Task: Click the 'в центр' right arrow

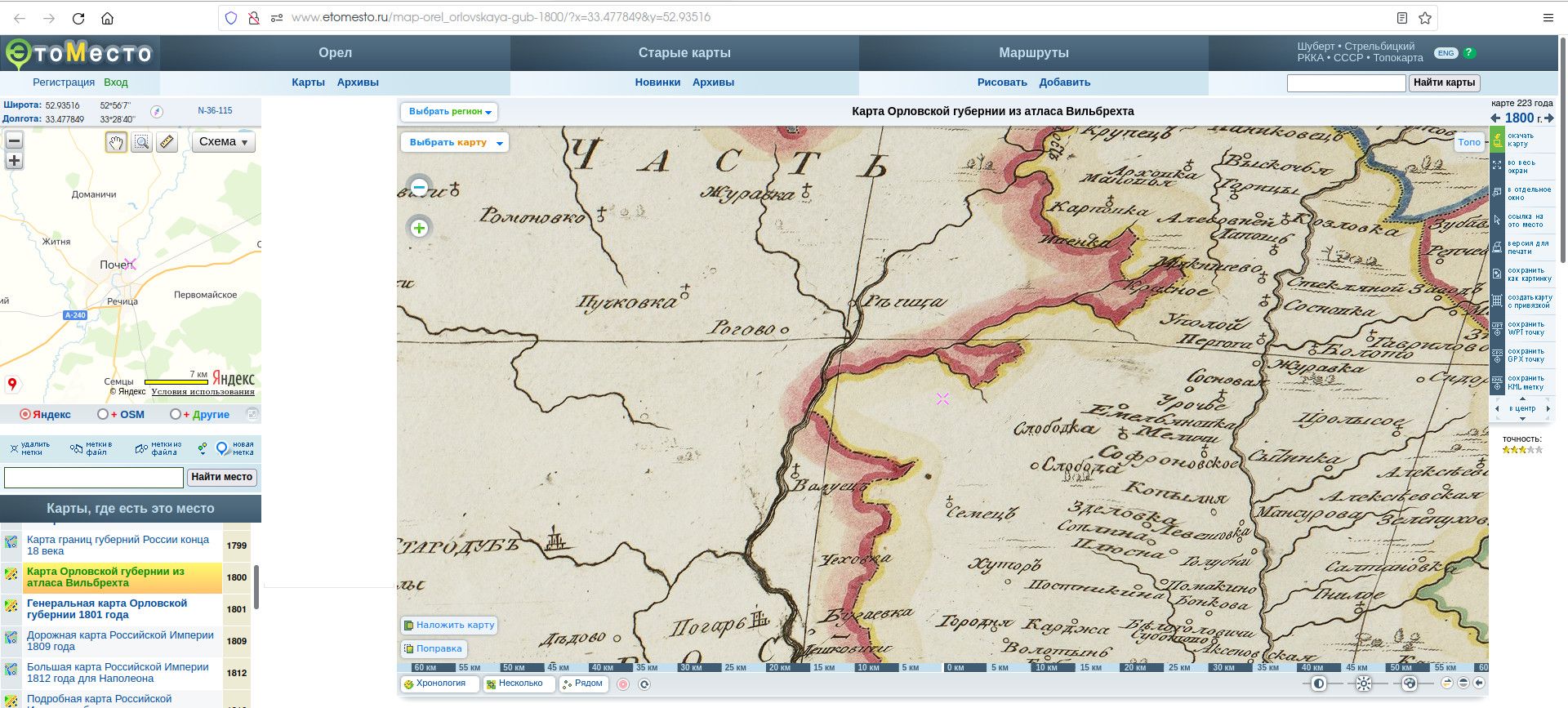Action: click(1548, 408)
